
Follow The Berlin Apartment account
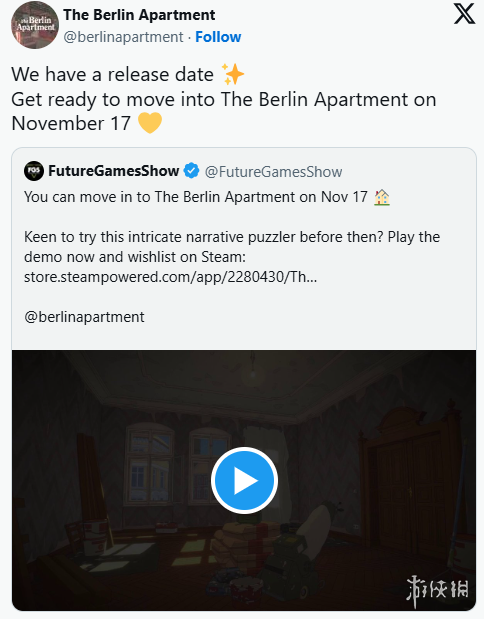coord(218,37)
